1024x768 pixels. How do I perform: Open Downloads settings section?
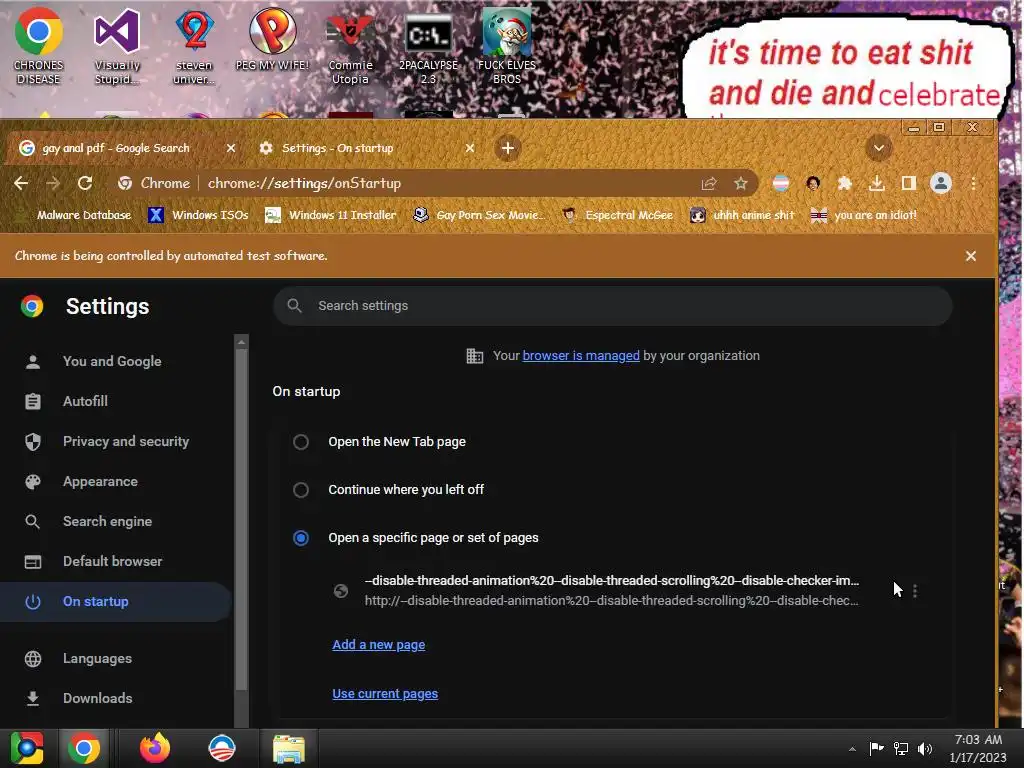point(115,698)
